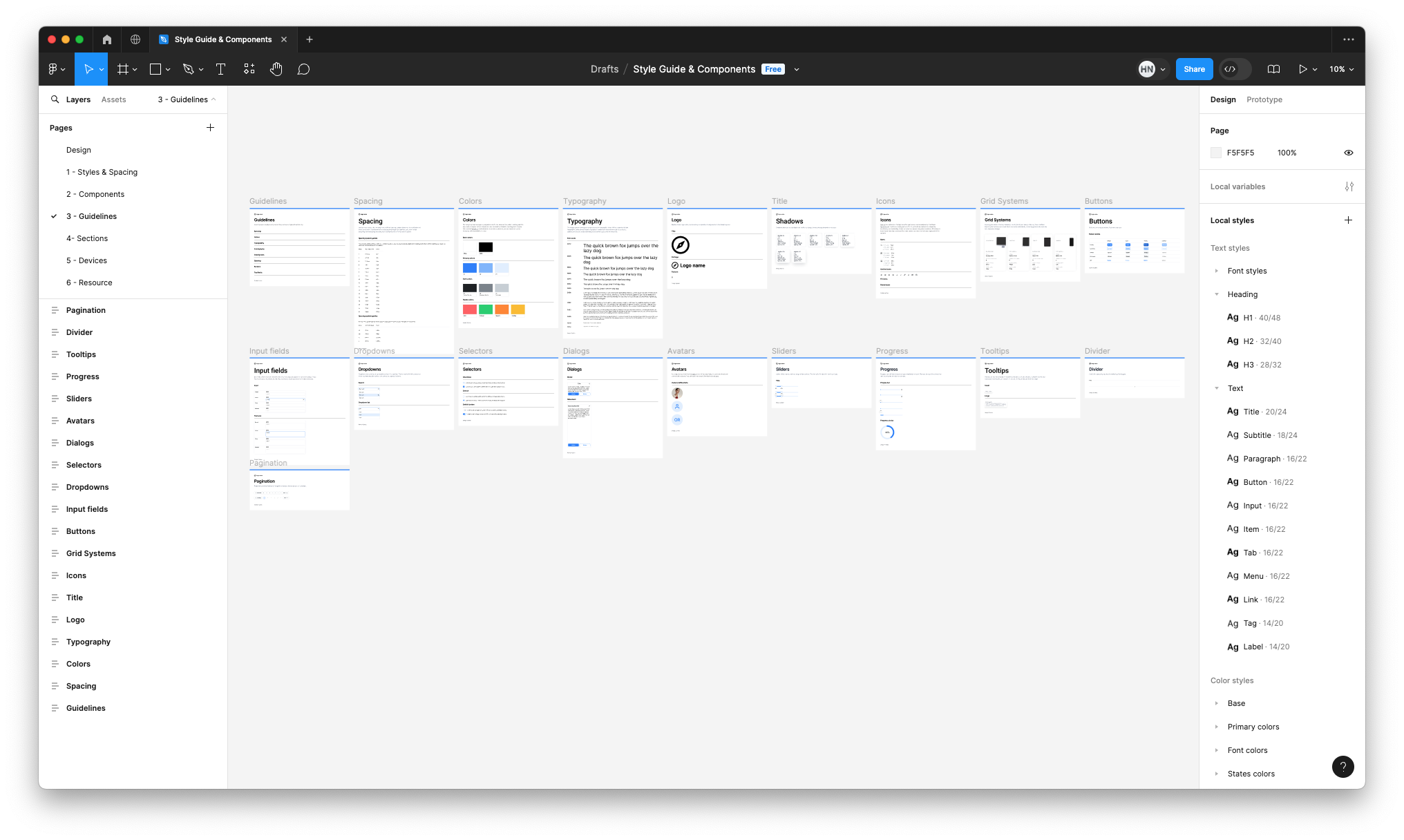
Task: Switch to the Assets tab
Action: [x=113, y=99]
